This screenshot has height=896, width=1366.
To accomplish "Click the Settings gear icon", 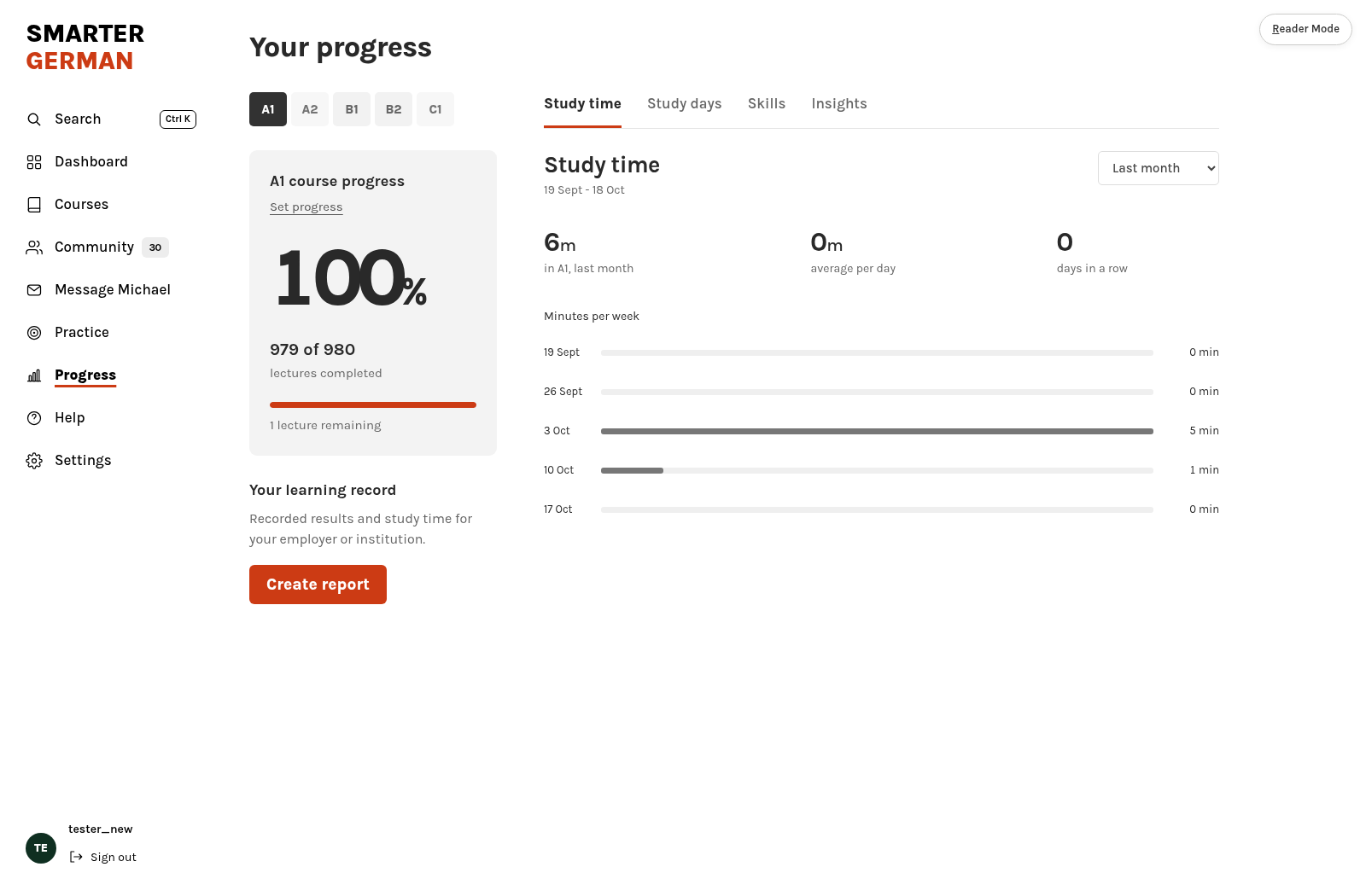I will point(34,461).
